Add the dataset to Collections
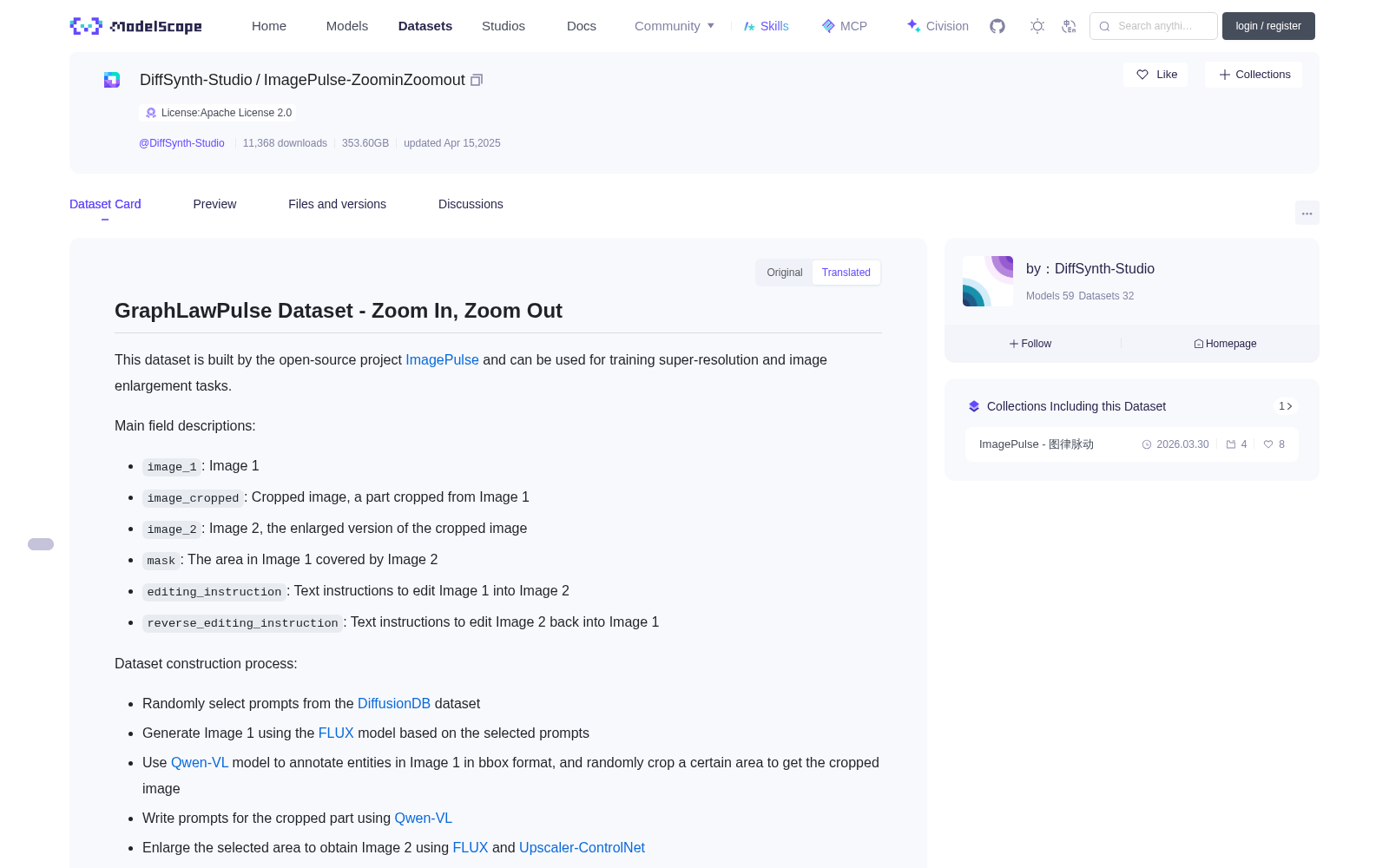Viewport: 1389px width, 868px height. [x=1254, y=75]
